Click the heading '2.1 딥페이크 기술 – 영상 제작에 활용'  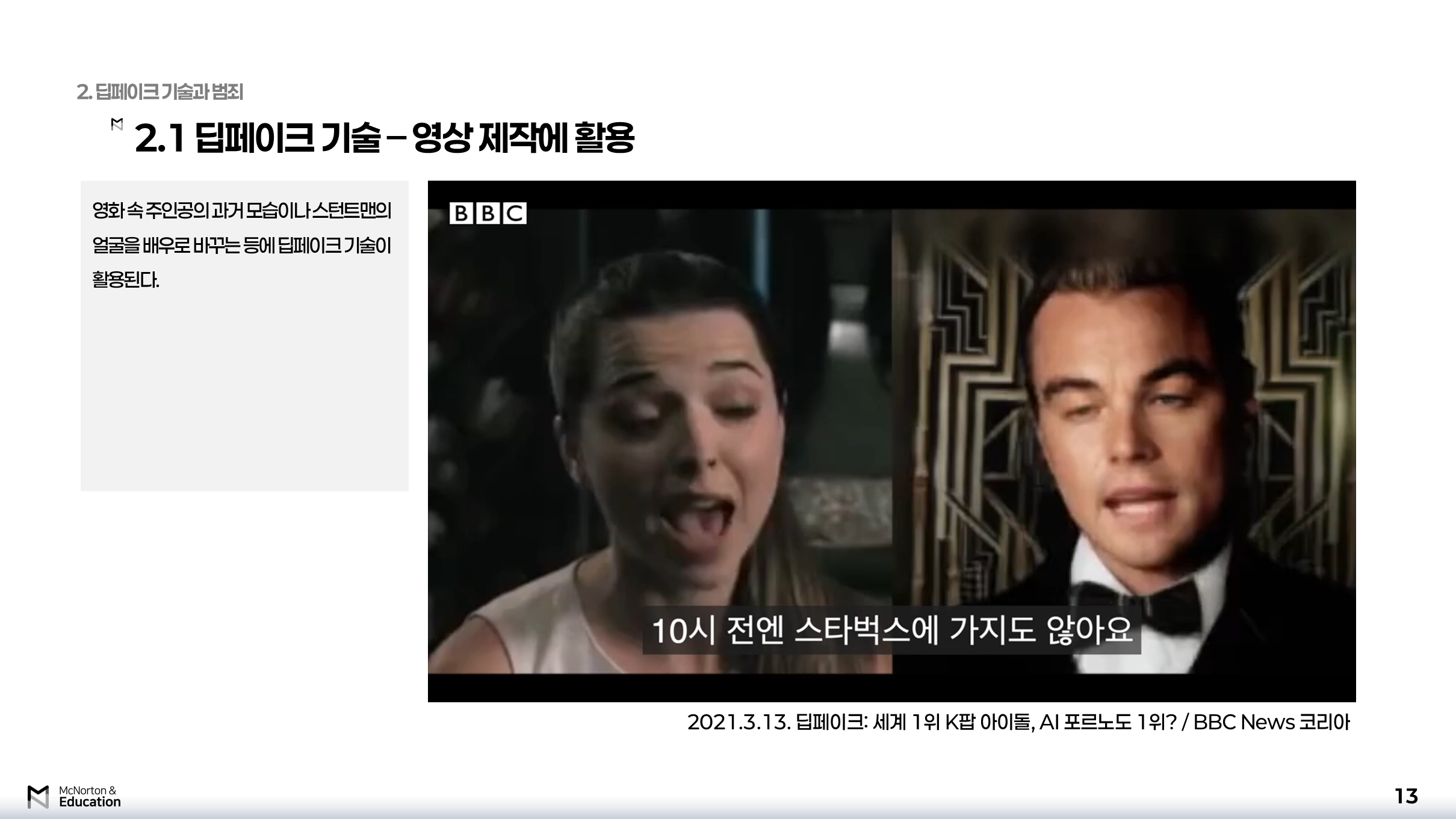click(x=385, y=138)
